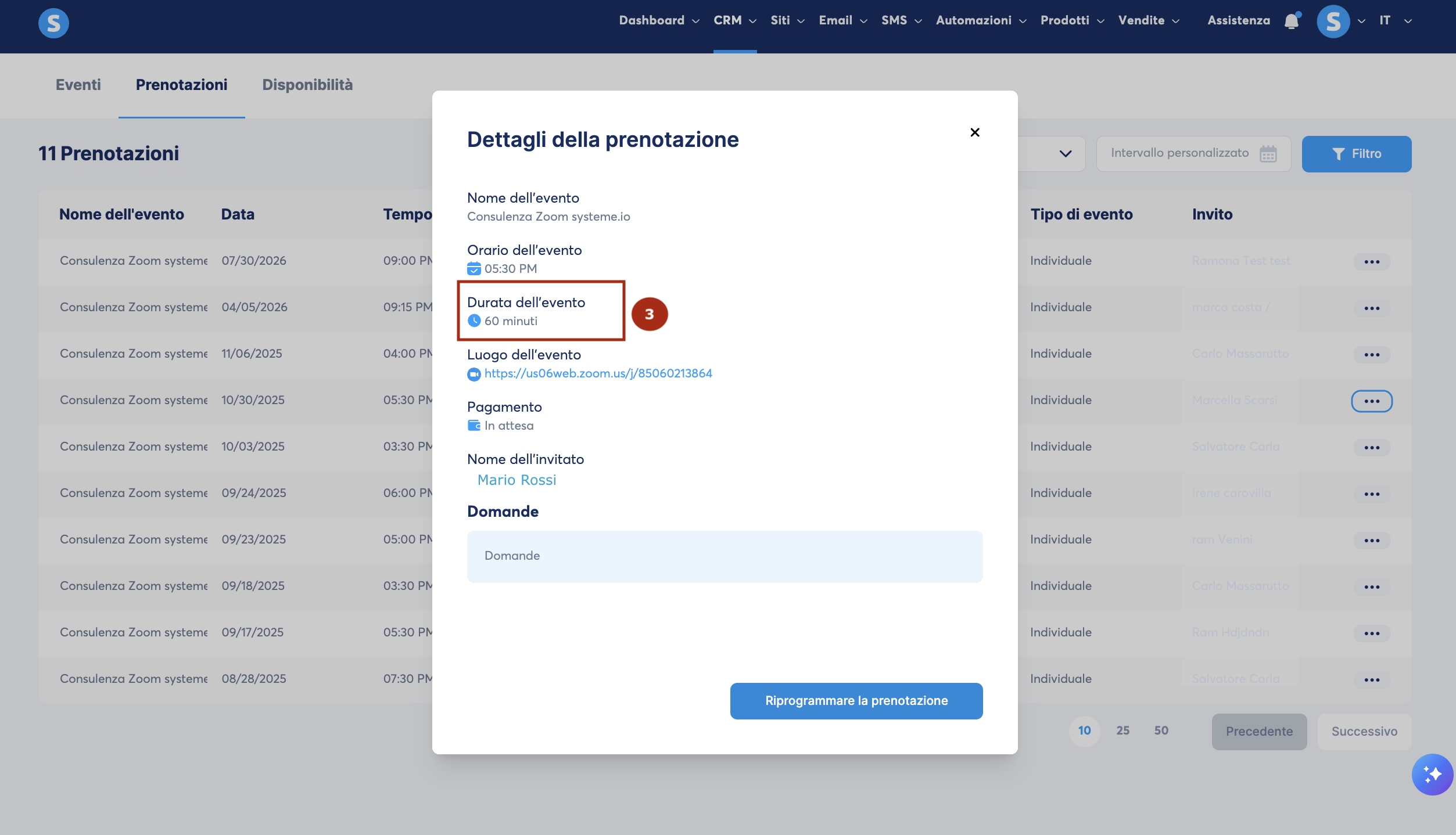This screenshot has height=835, width=1456.
Task: Click the Filtro button
Action: pyautogui.click(x=1357, y=154)
